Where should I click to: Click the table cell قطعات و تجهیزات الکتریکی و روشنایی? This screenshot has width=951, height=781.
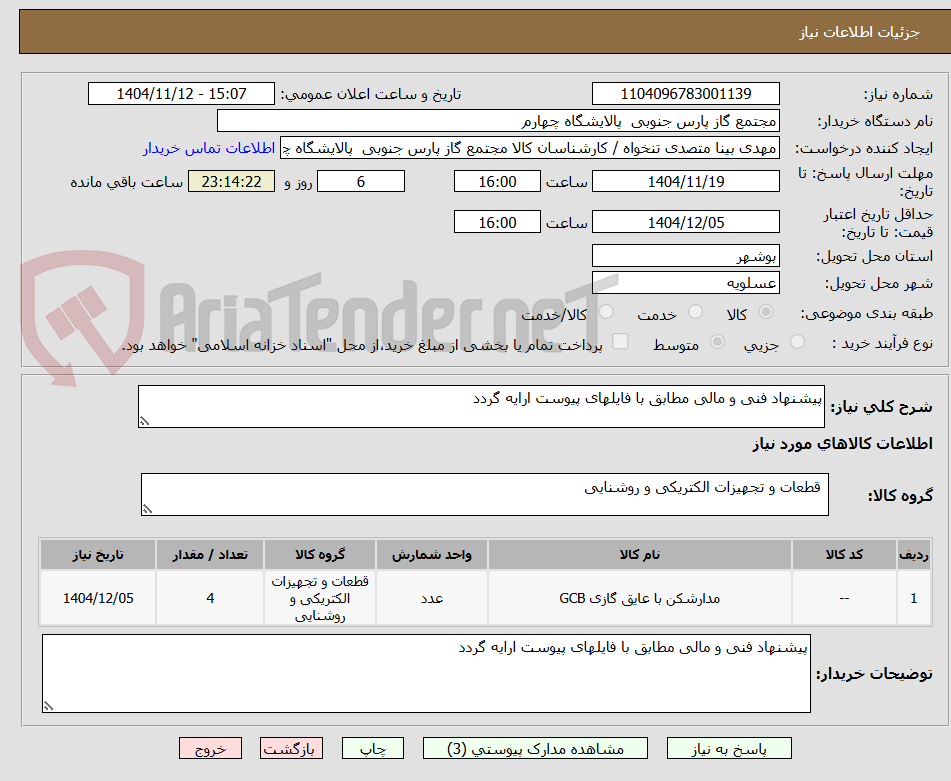click(x=320, y=598)
